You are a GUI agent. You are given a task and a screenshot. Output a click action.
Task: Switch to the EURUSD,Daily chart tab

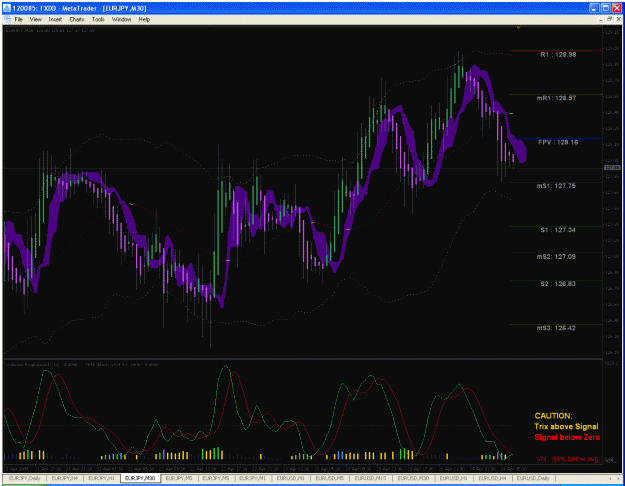[533, 478]
